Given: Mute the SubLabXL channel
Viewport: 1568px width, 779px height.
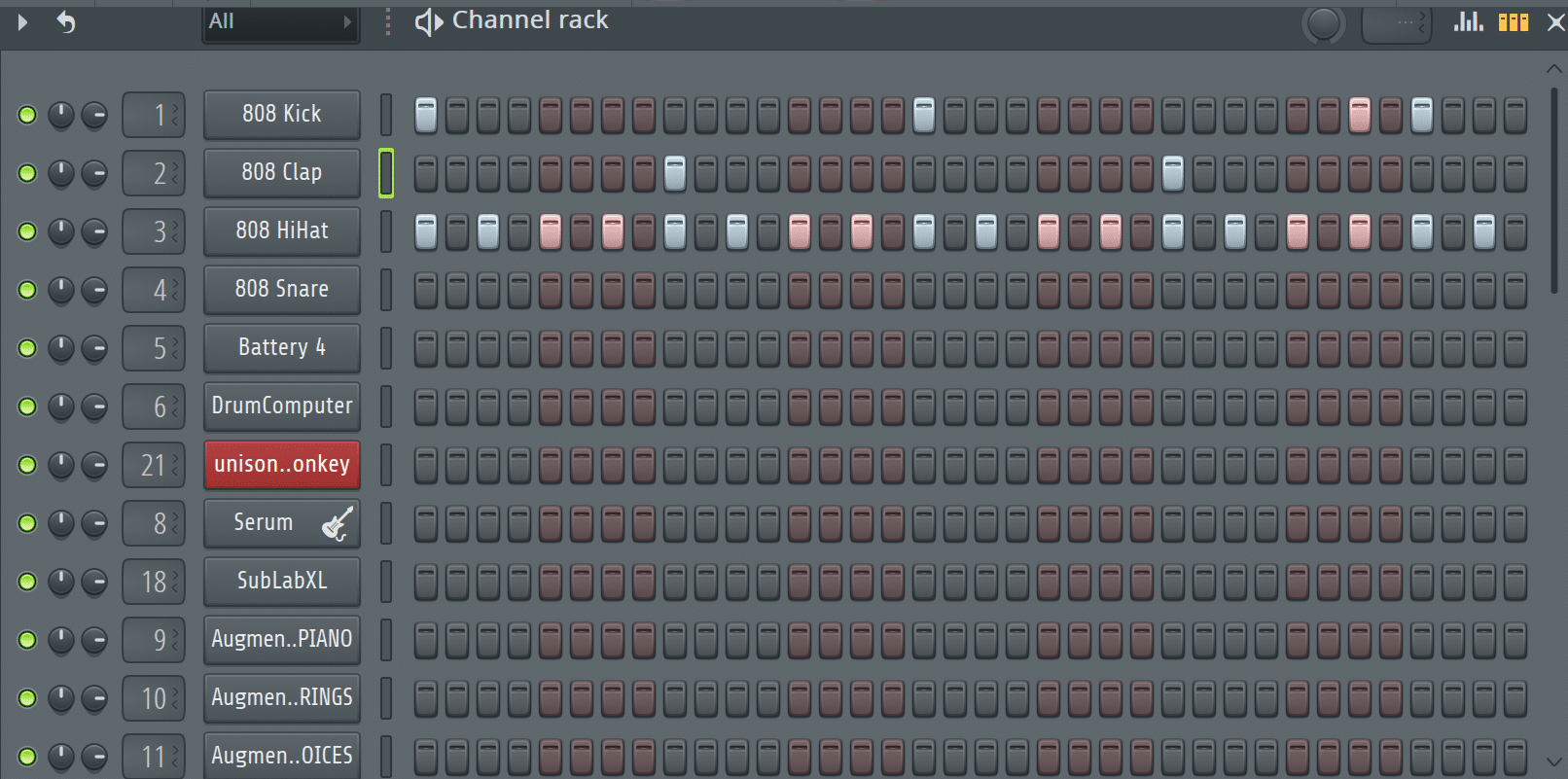Looking at the screenshot, I should tap(27, 582).
